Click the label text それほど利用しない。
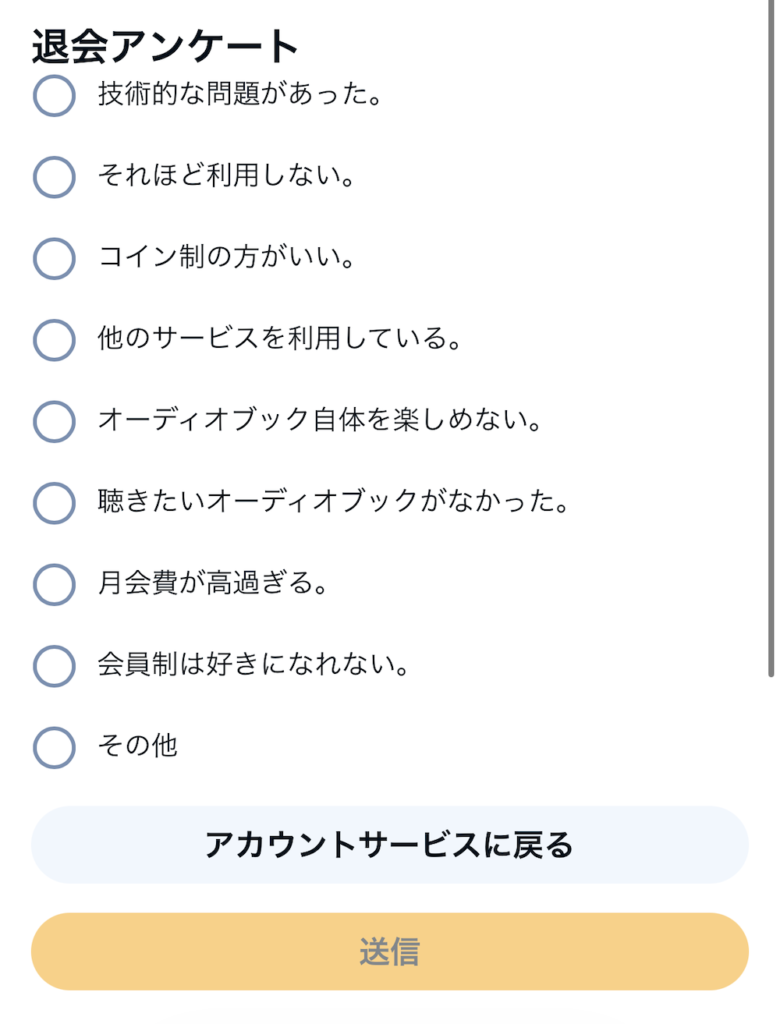The height and width of the screenshot is (1024, 780). click(227, 177)
